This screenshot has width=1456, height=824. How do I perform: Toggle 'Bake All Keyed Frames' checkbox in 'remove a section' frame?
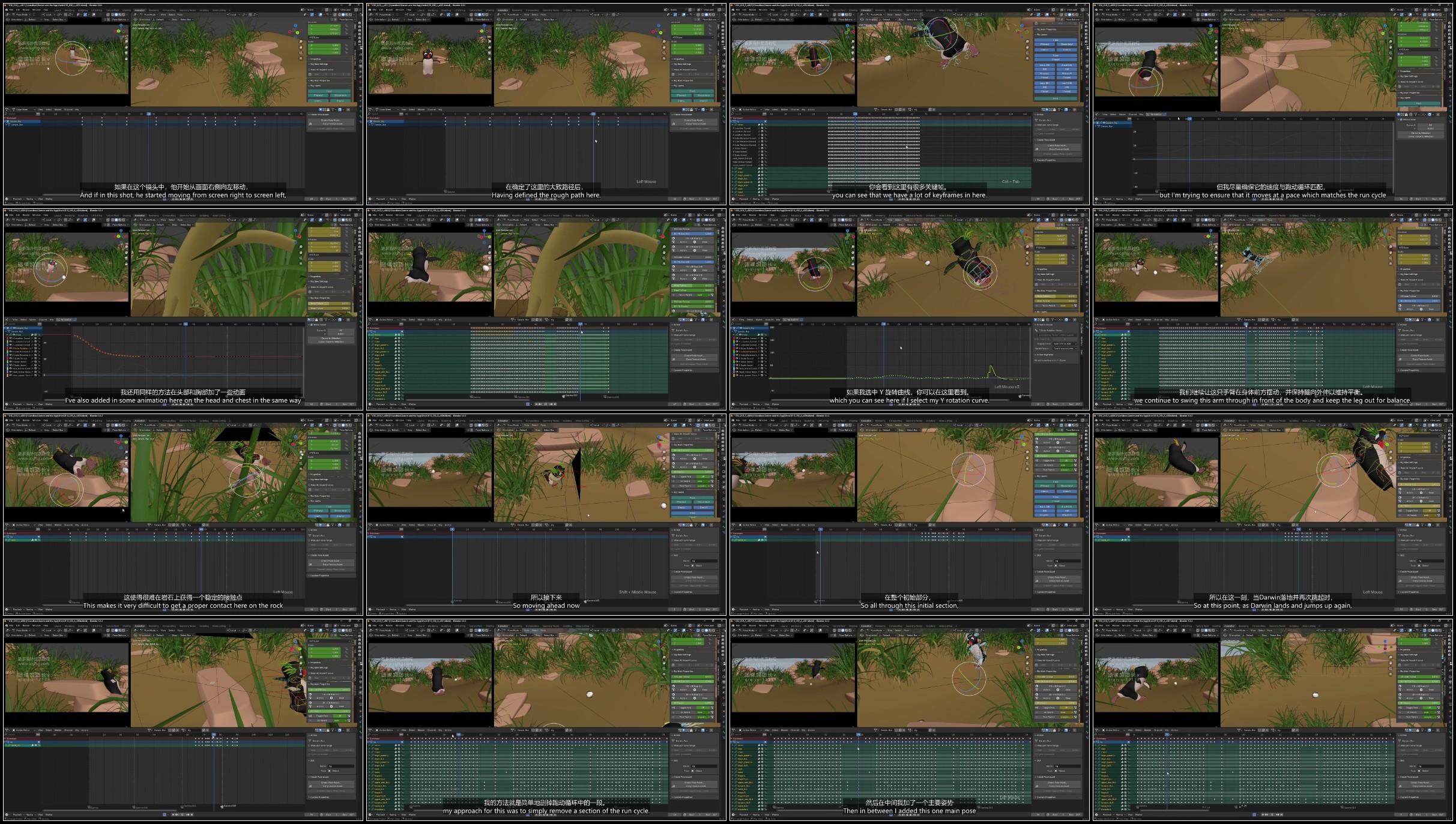click(x=674, y=660)
